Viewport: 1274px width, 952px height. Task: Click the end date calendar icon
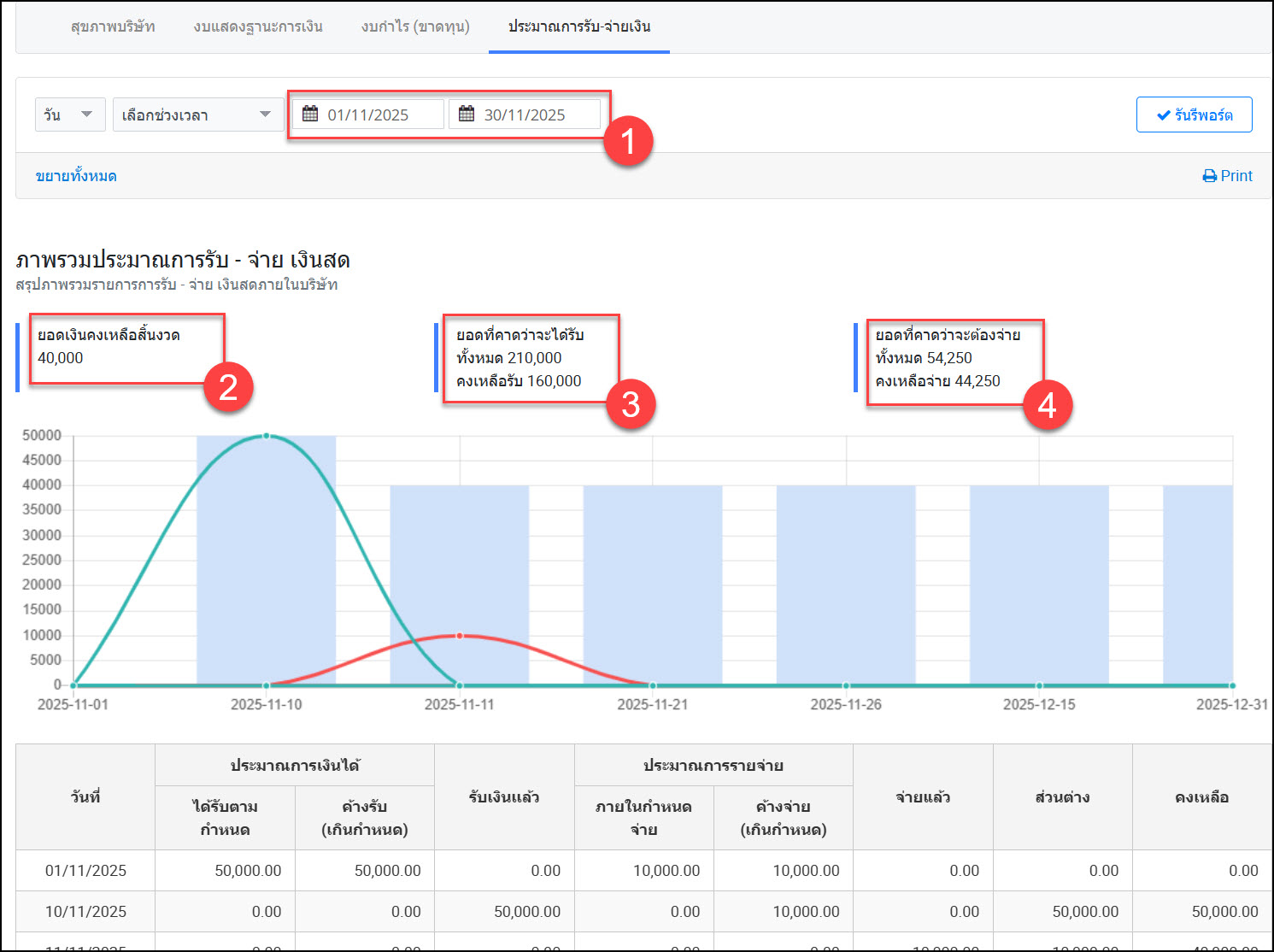(x=467, y=115)
